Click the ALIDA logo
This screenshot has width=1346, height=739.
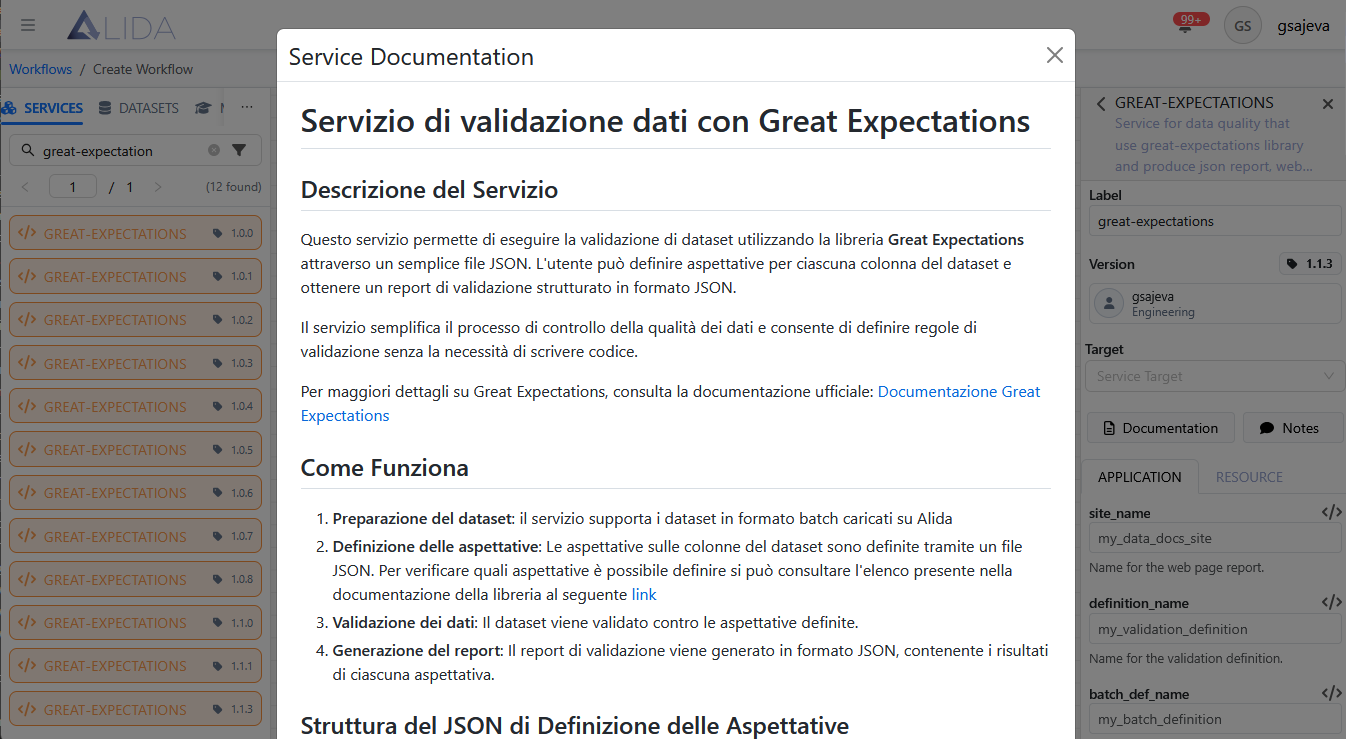point(122,26)
